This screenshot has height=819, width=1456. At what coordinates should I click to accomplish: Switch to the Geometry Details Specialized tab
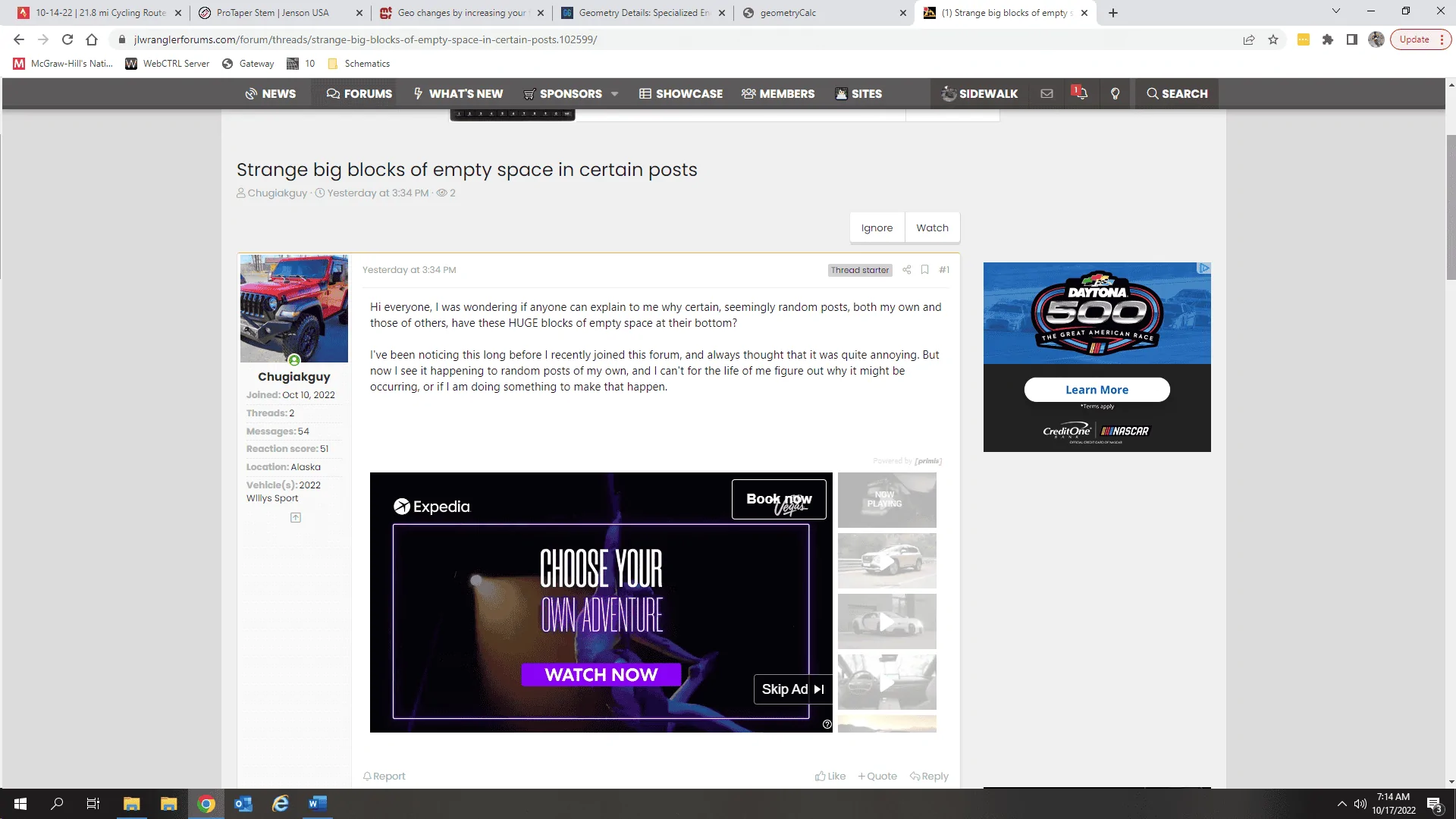click(643, 13)
